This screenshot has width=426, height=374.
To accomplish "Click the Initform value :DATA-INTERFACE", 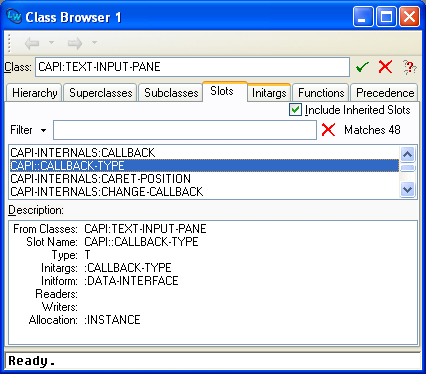I will pyautogui.click(x=131, y=281).
